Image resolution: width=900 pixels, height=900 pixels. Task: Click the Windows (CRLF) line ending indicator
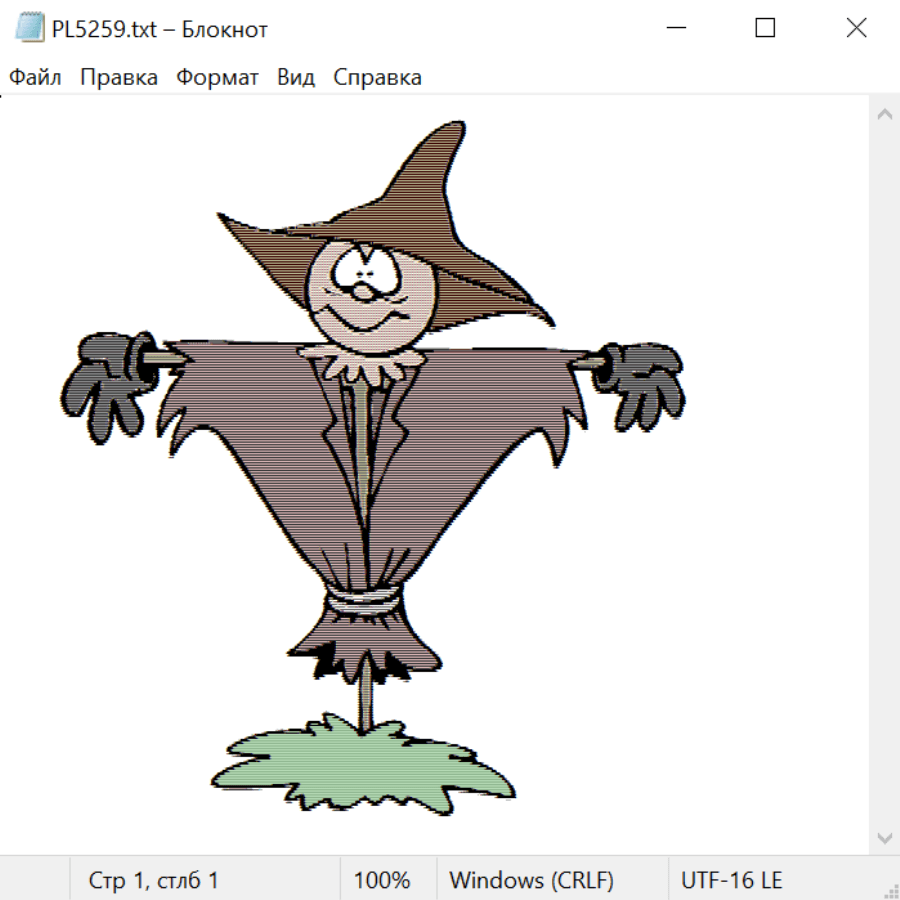tap(531, 881)
